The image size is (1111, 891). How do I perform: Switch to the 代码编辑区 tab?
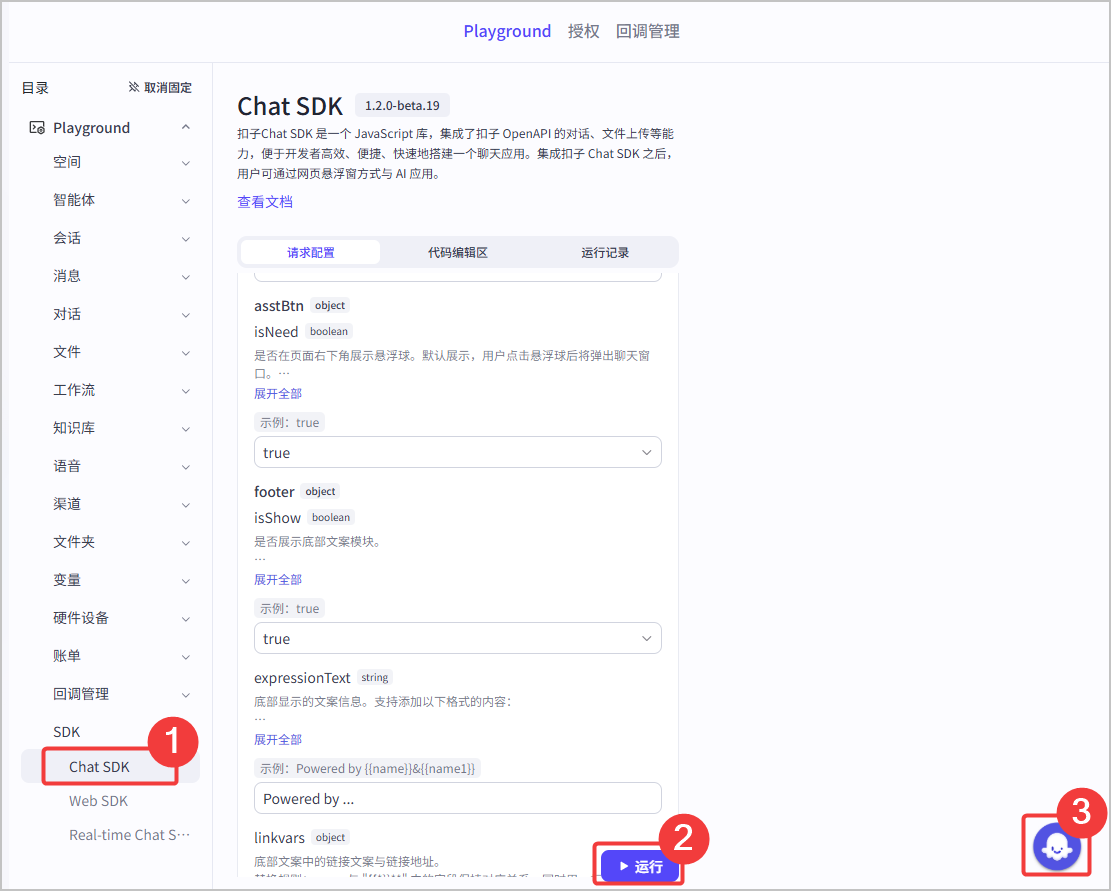click(x=458, y=252)
